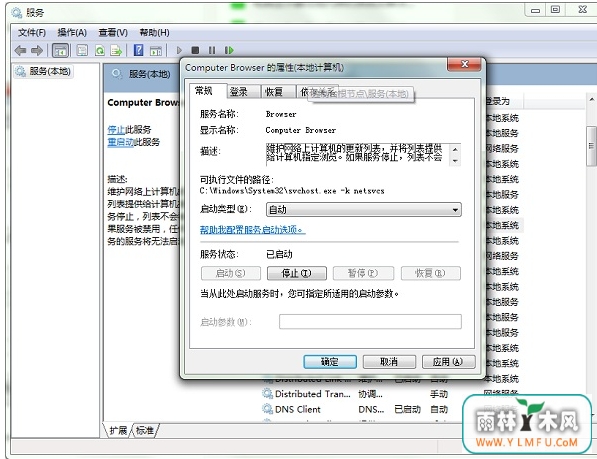Open the 启动类型 dropdown showing 自动
Image resolution: width=597 pixels, height=459 pixels.
click(363, 210)
